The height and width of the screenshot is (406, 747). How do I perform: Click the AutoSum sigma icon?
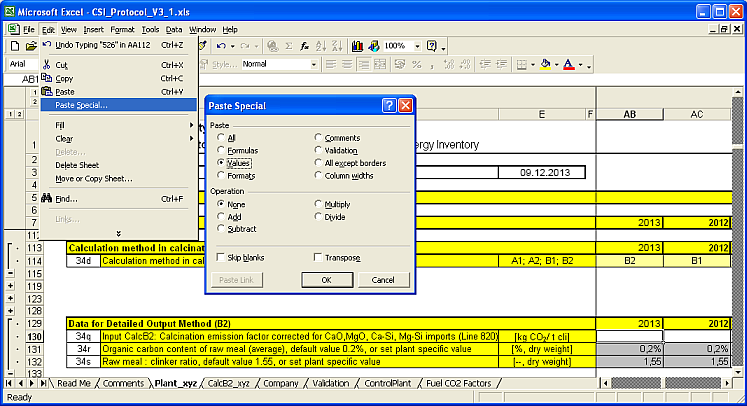(288, 46)
